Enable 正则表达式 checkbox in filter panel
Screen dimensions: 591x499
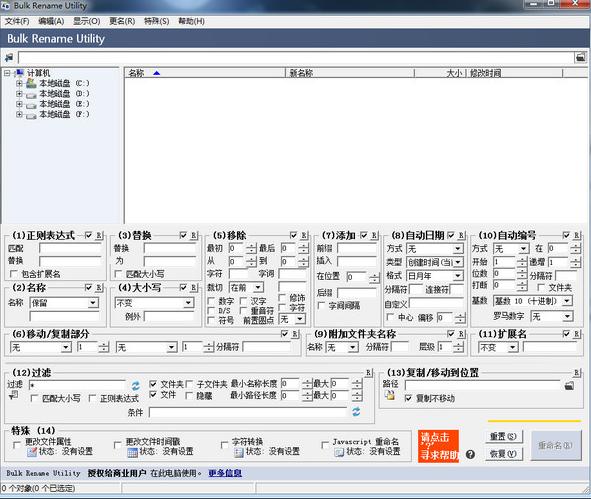tap(92, 398)
